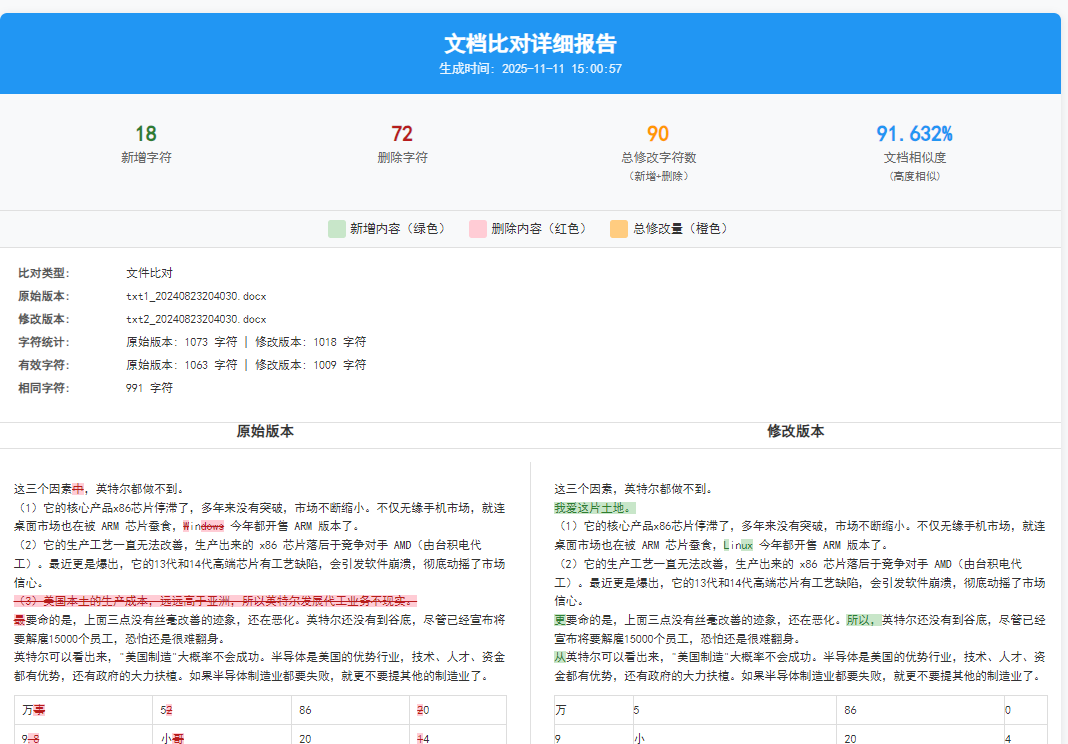Screen dimensions: 1068x744
Task: Click the 删除内容（红色）legend text
Action: point(541,229)
